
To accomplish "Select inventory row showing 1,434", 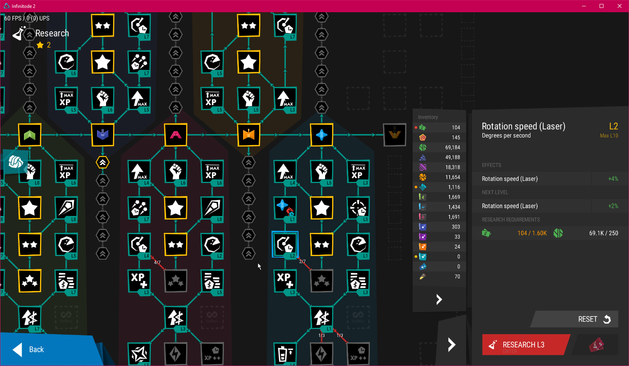I will coord(439,207).
